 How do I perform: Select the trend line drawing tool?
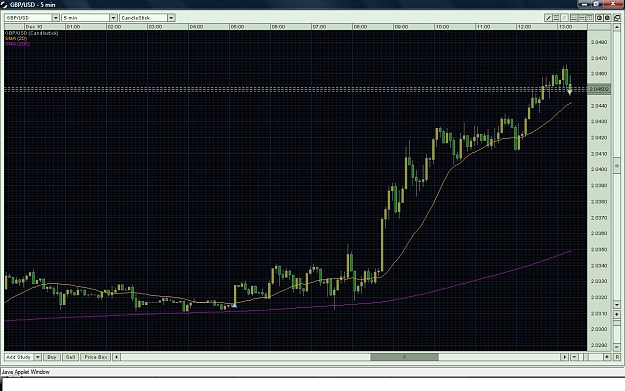(548, 18)
